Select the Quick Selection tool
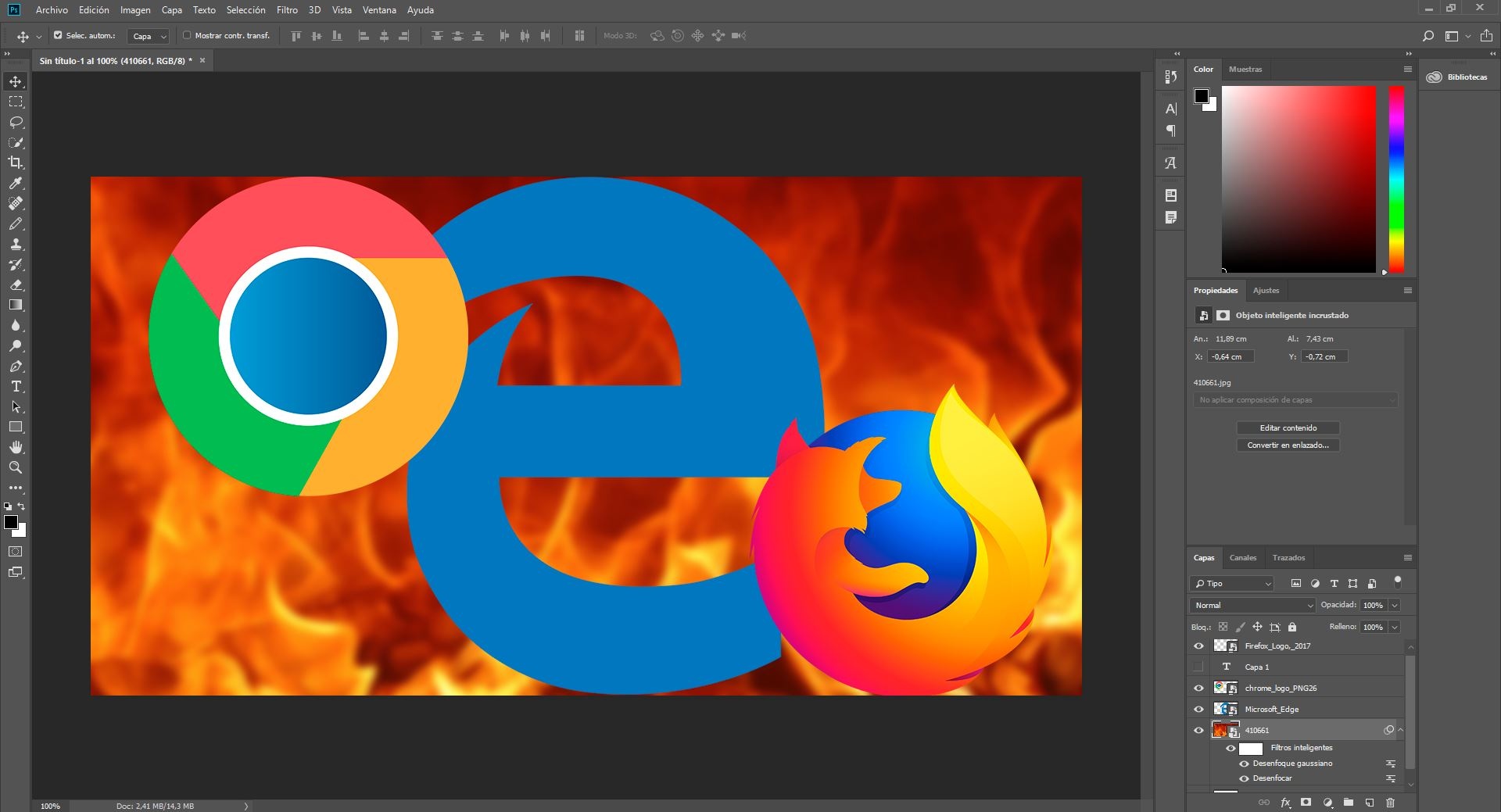 coord(16,142)
